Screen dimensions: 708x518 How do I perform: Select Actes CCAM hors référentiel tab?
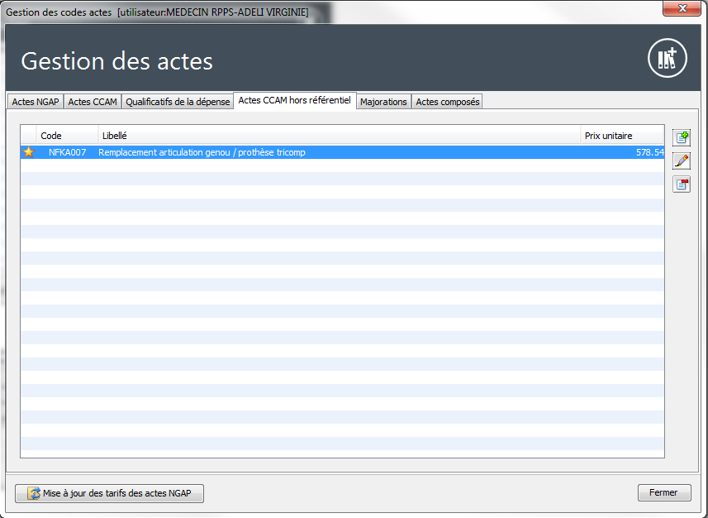[294, 101]
